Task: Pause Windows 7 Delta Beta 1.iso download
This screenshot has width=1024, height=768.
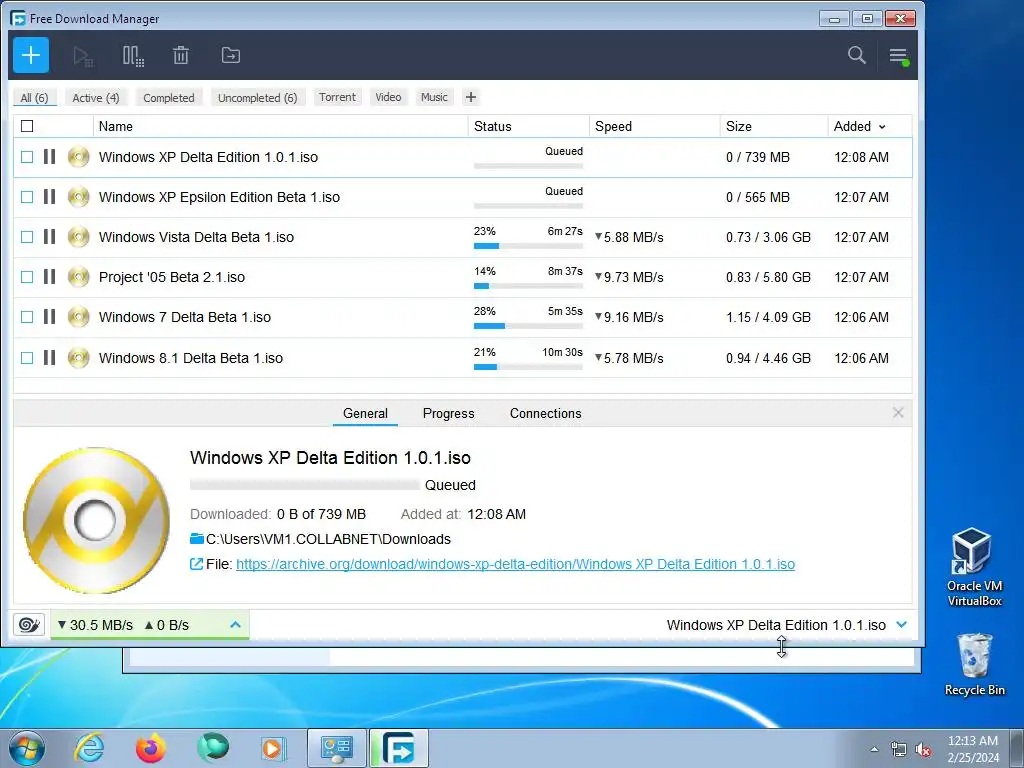Action: click(x=50, y=317)
